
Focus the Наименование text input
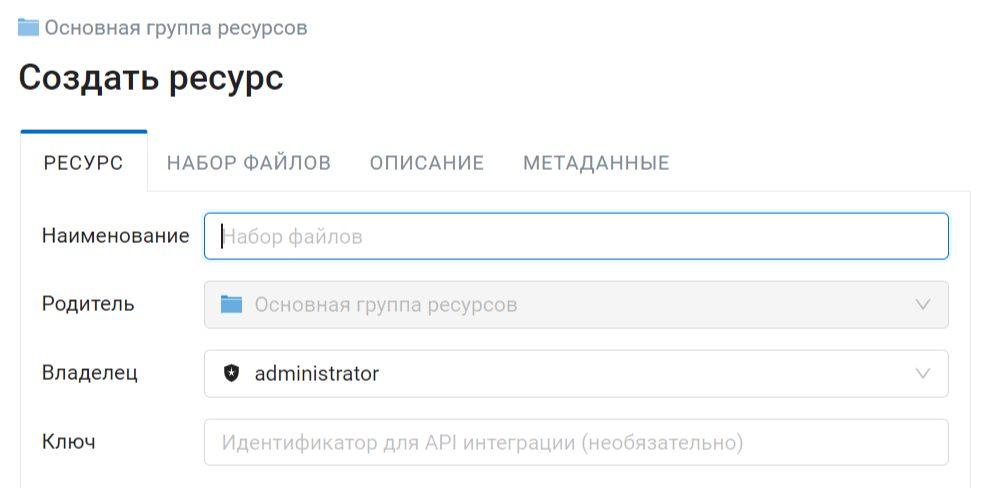pos(576,236)
